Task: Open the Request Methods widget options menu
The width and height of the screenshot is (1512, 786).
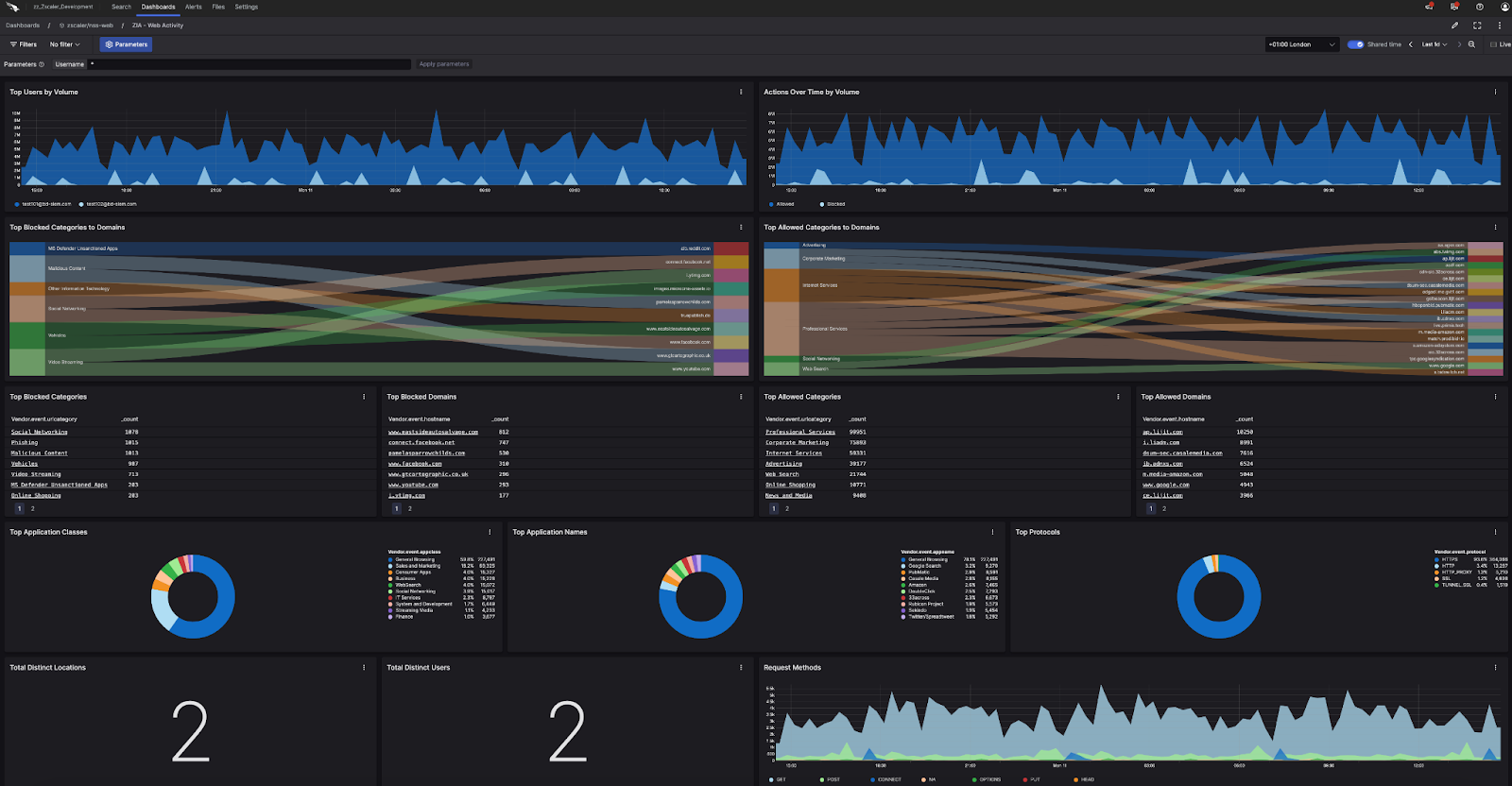Action: click(x=1495, y=667)
